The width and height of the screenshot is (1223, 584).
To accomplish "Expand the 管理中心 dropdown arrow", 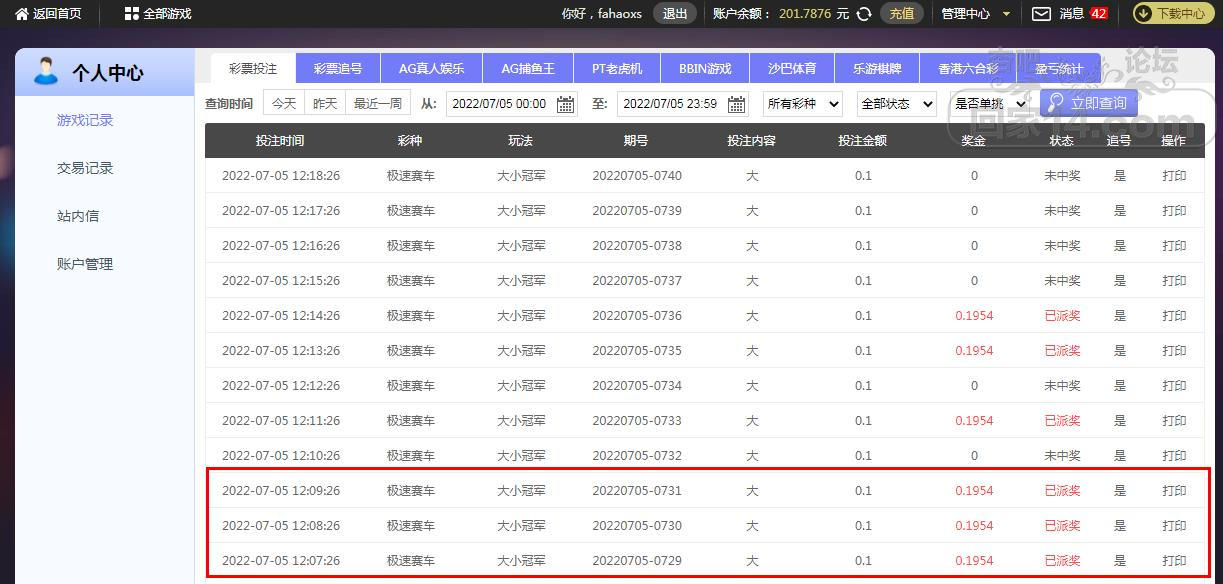I will coord(1006,14).
